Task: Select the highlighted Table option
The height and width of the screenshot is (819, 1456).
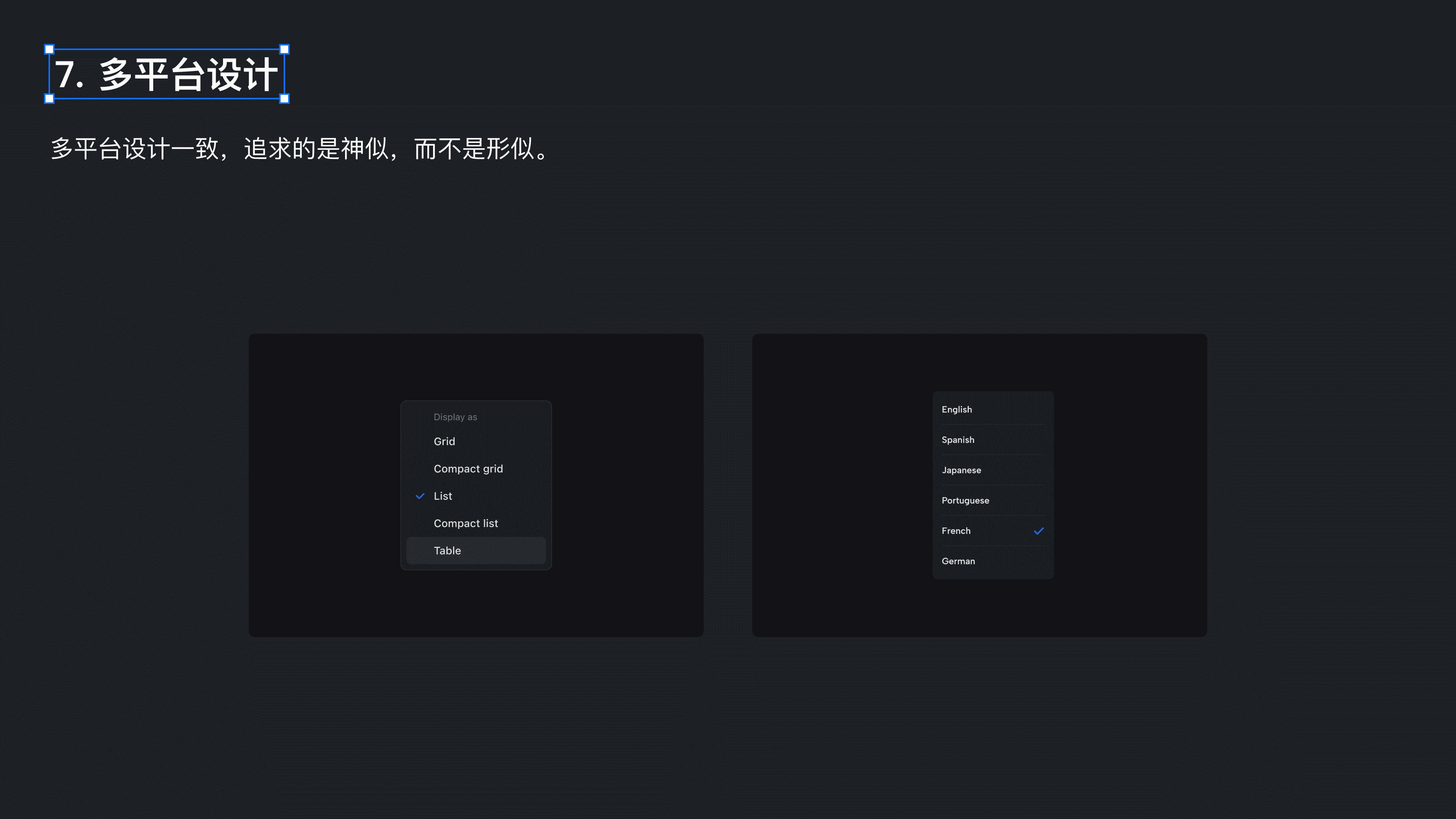Action: click(447, 551)
